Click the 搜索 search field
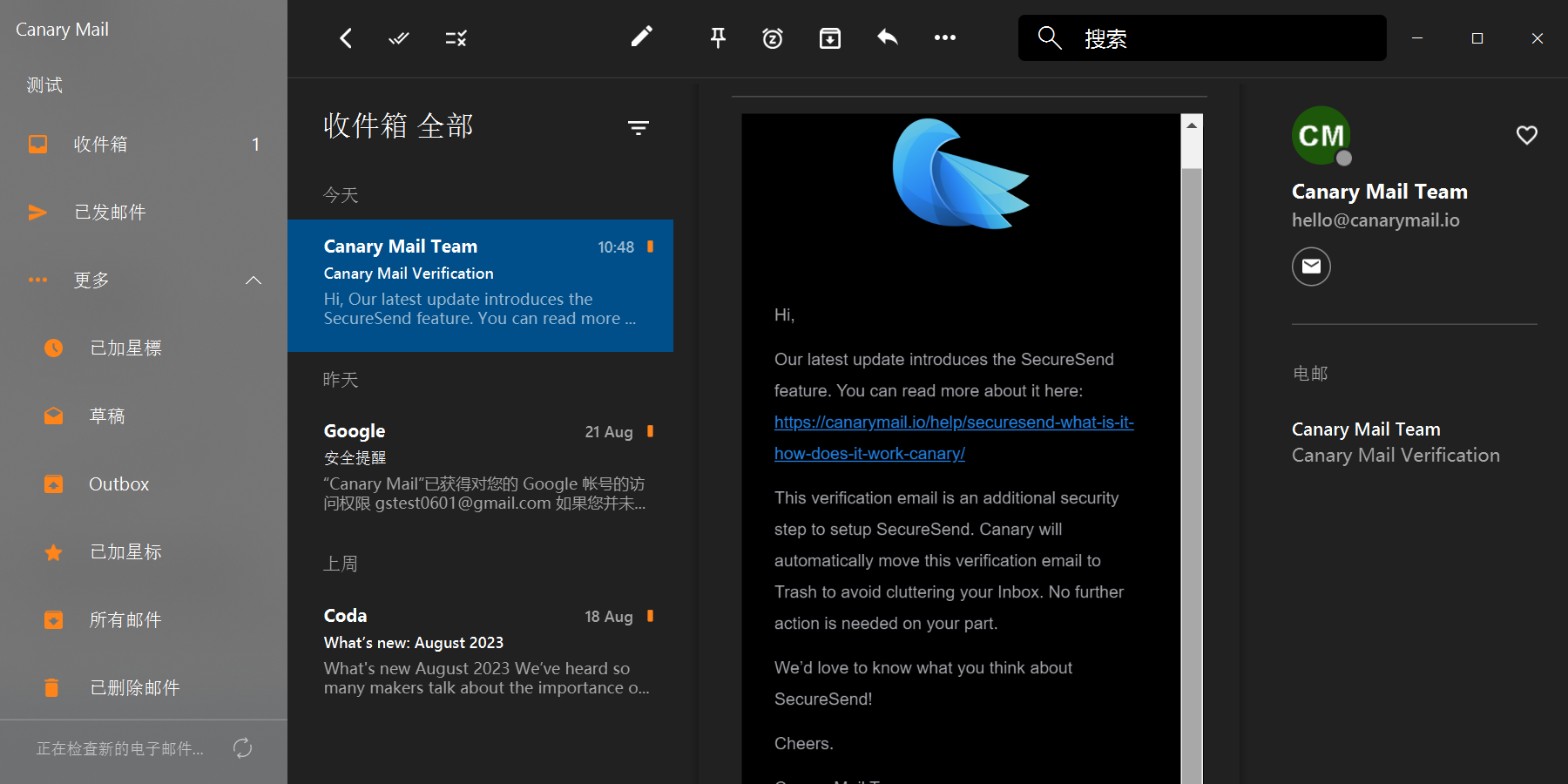This screenshot has width=1568, height=784. pyautogui.click(x=1202, y=38)
